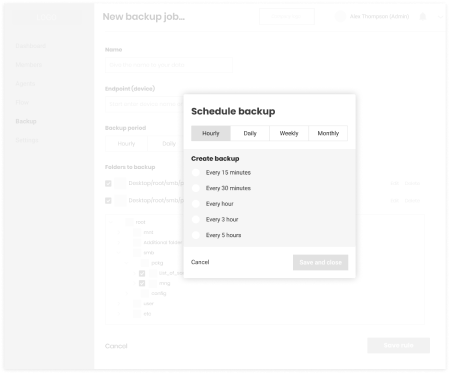Expand the user account dropdown chevron
The width and height of the screenshot is (450, 374).
[440, 17]
